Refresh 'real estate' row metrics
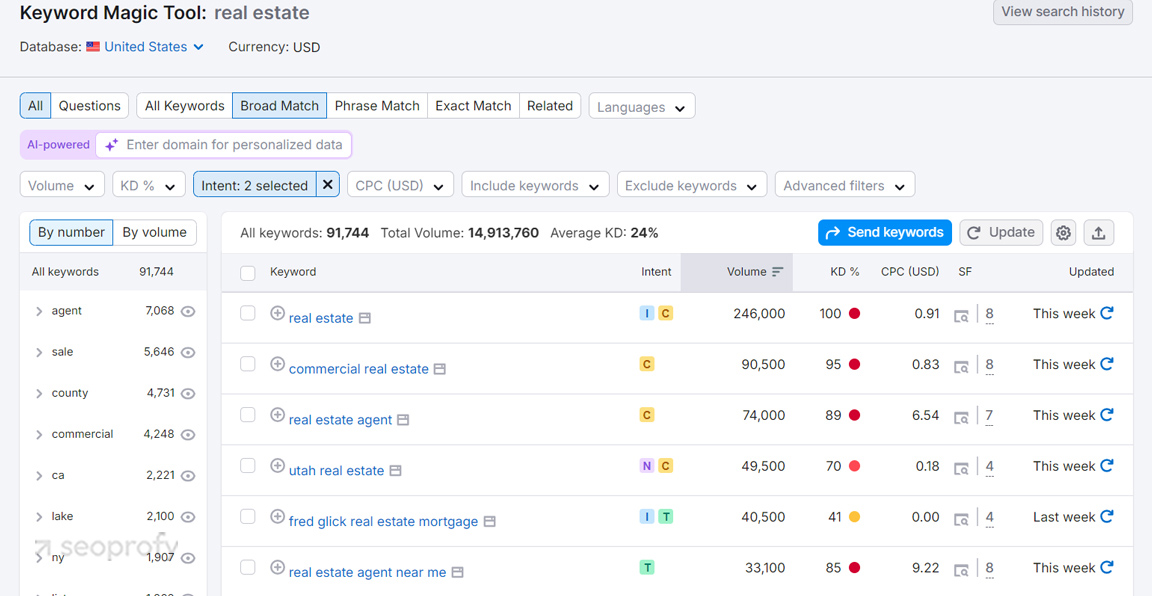 tap(1106, 313)
